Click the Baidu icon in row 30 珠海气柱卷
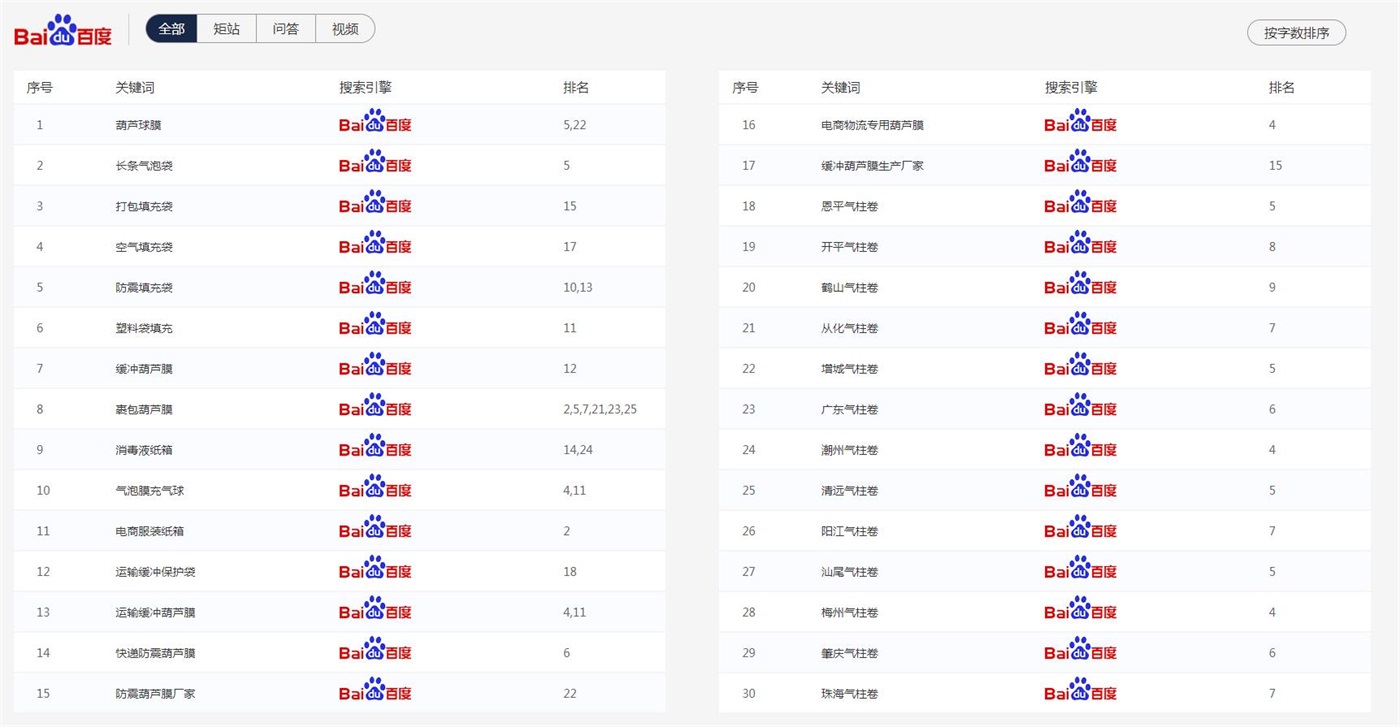Screen dimensions: 1400x727 click(x=1080, y=691)
